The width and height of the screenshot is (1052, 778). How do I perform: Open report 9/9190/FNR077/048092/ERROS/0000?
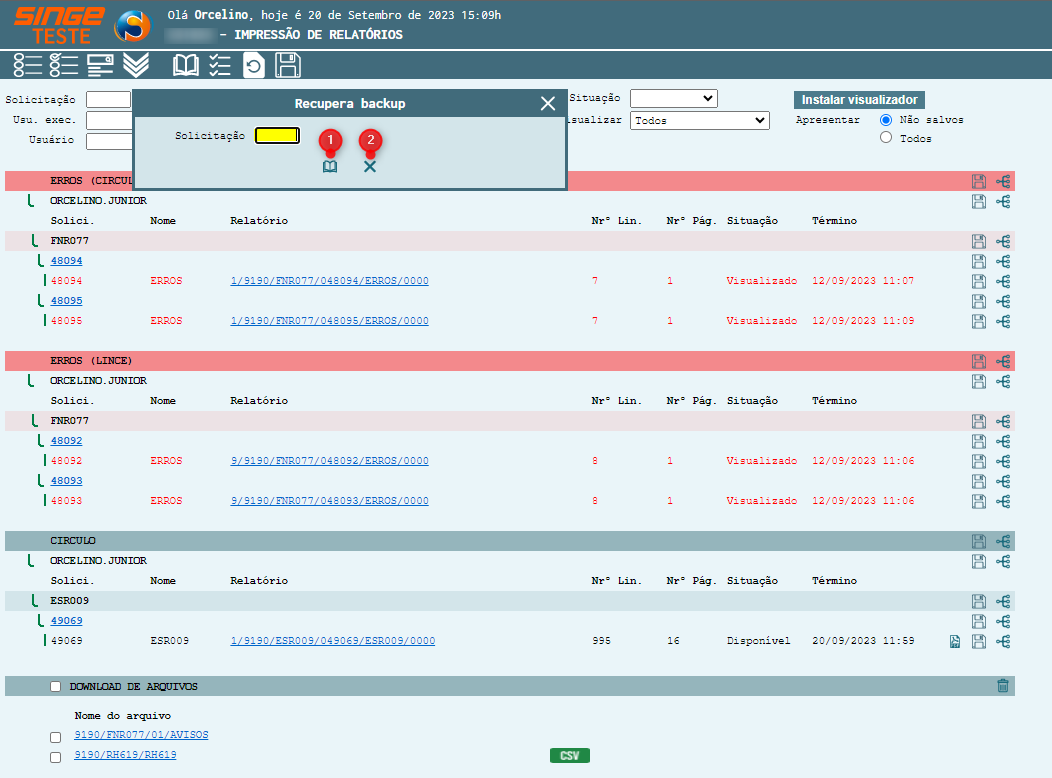[329, 461]
